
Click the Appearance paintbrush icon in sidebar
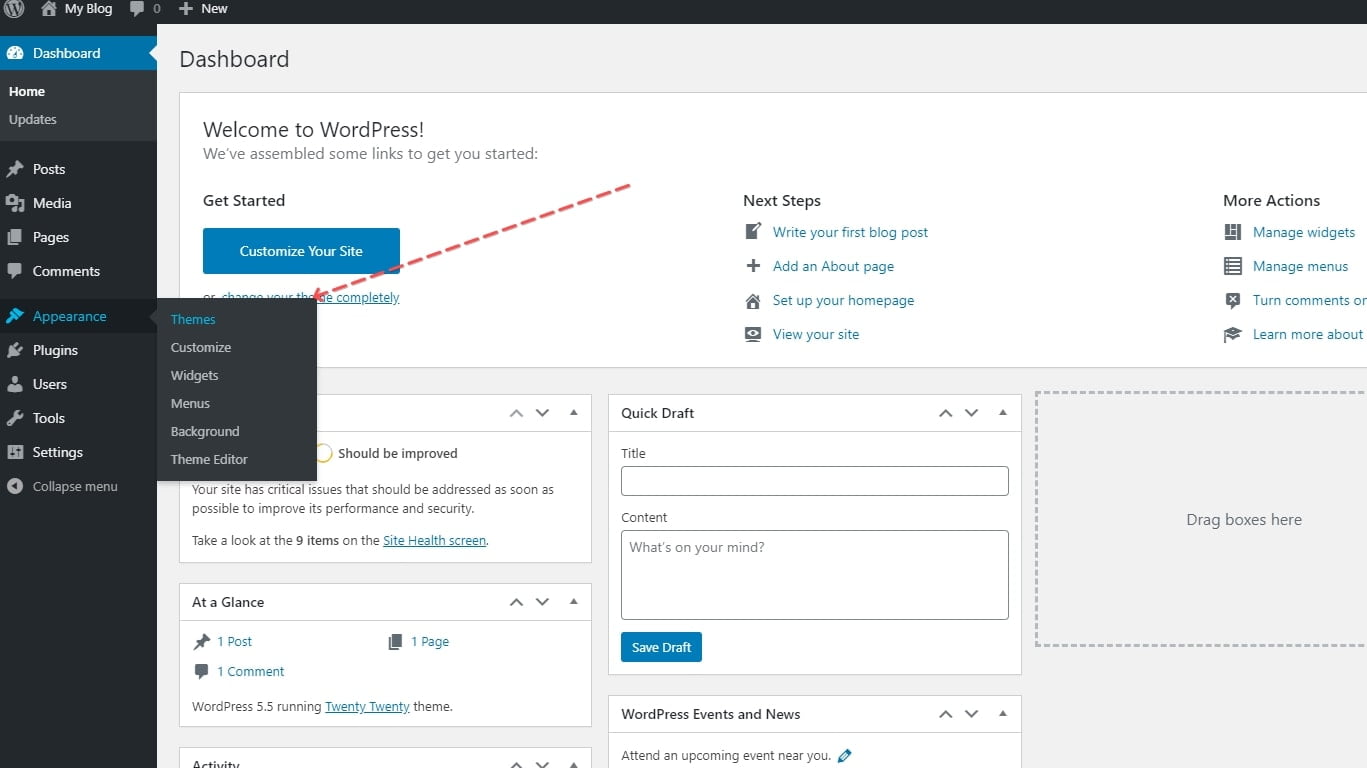[x=15, y=316]
